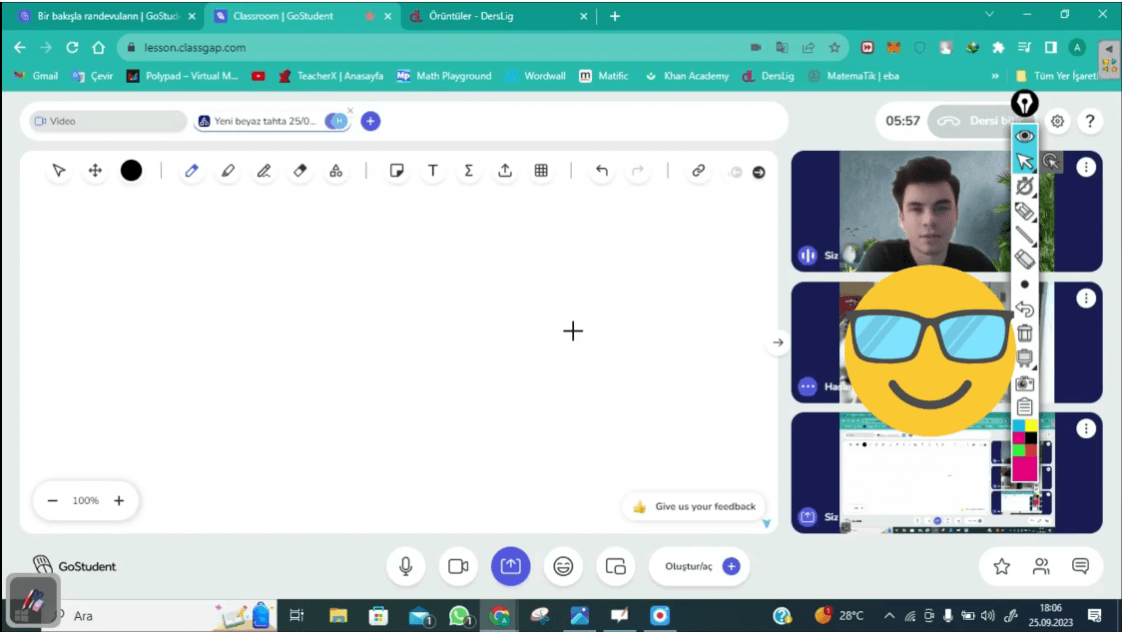The height and width of the screenshot is (632, 1122).
Task: Open the black color picker in whiteboard toolbar
Action: tap(131, 170)
